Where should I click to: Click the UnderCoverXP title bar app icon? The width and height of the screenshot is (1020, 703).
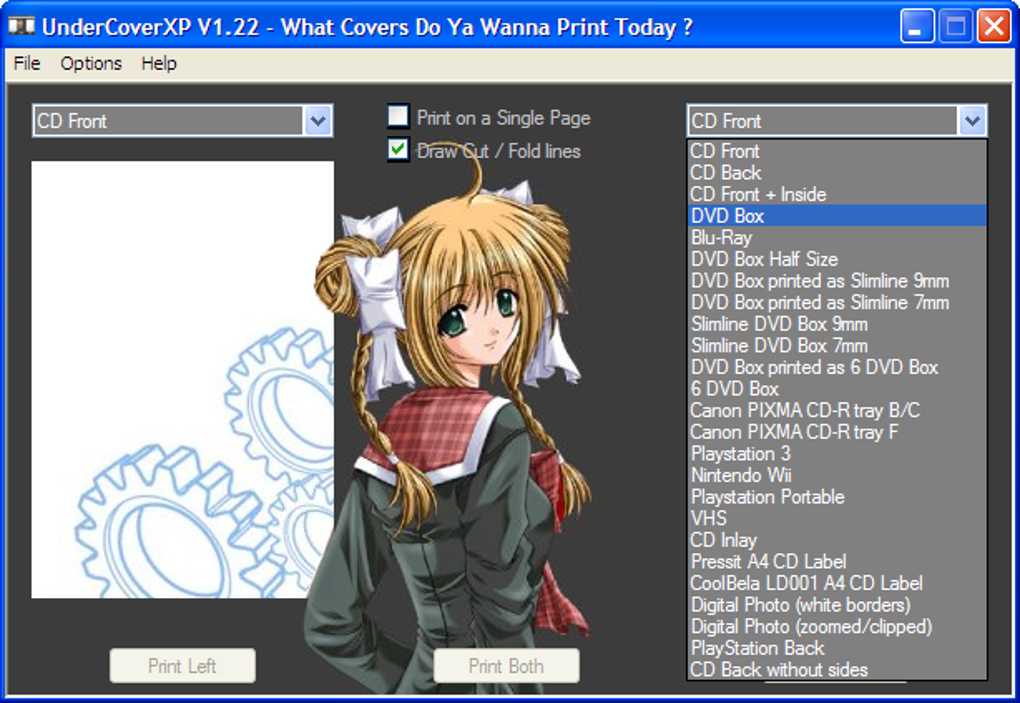pos(21,26)
